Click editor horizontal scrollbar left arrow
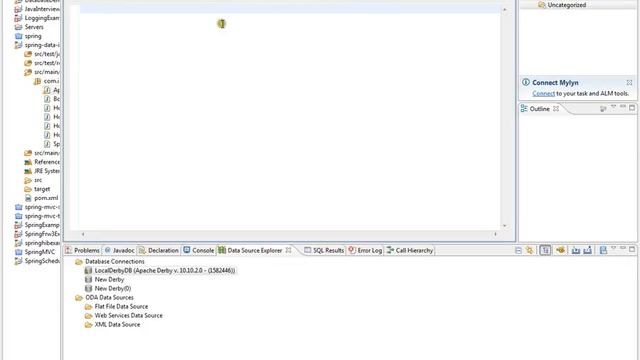Screen dimensions: 640x360 click(83, 234)
